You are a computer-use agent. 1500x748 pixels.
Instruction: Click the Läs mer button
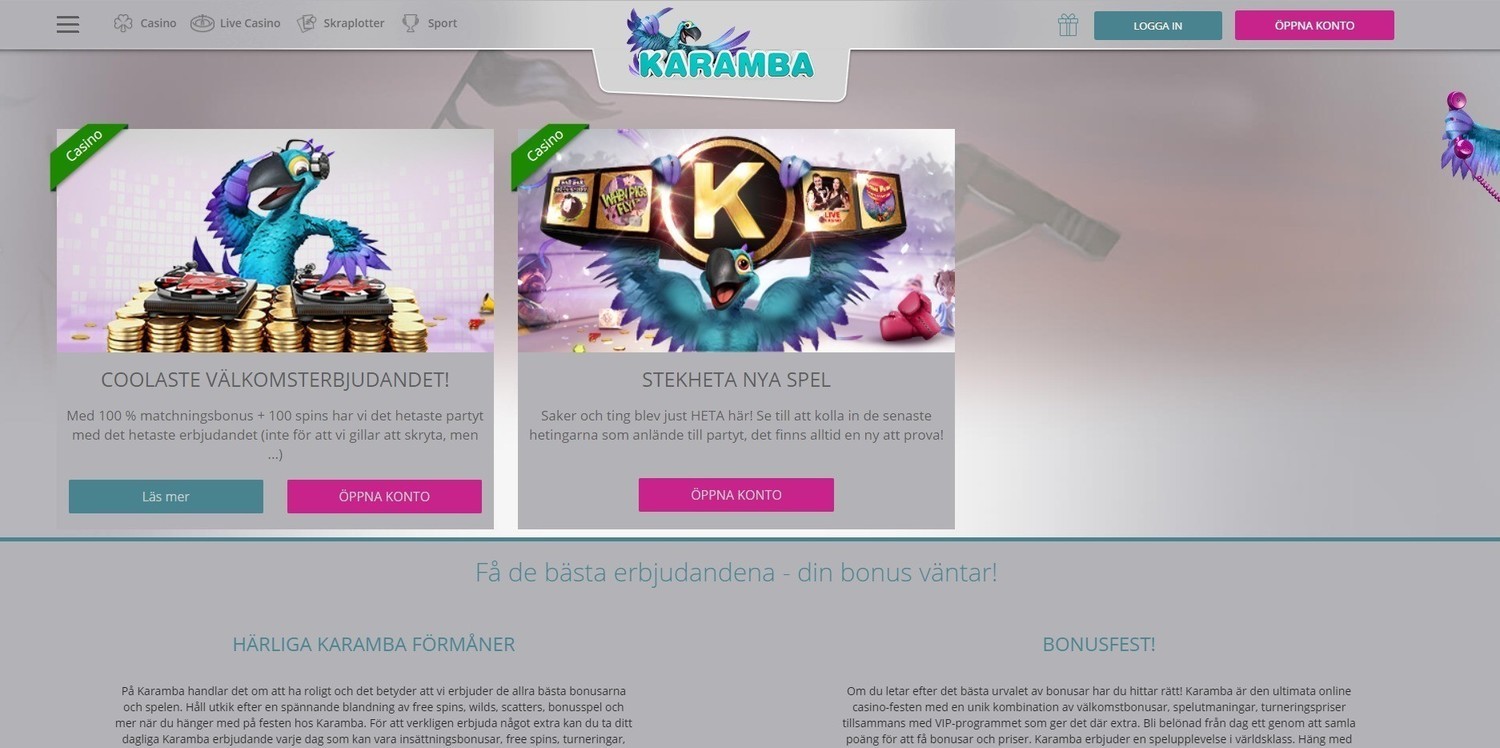click(166, 496)
